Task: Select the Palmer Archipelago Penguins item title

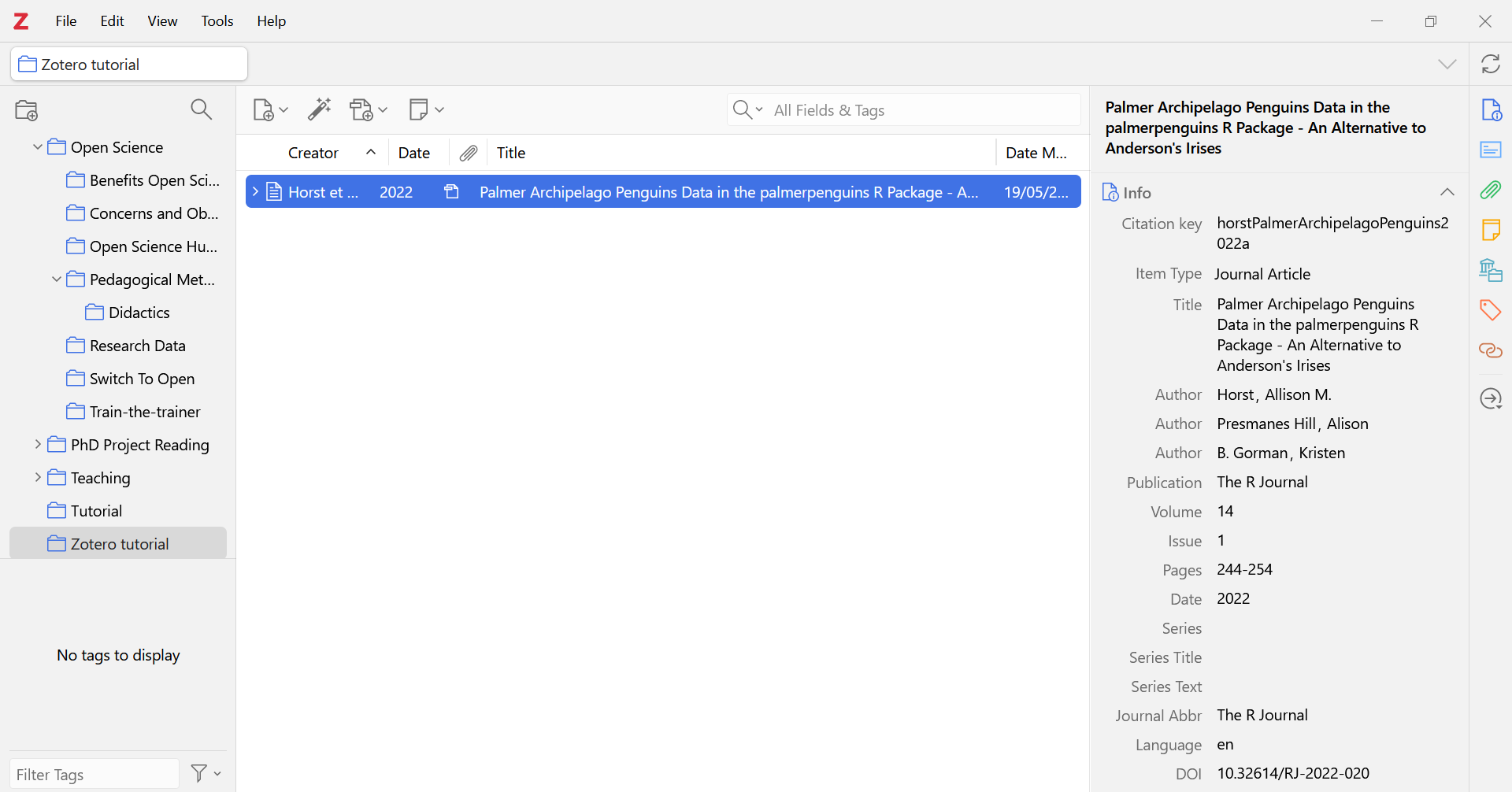Action: (729, 192)
